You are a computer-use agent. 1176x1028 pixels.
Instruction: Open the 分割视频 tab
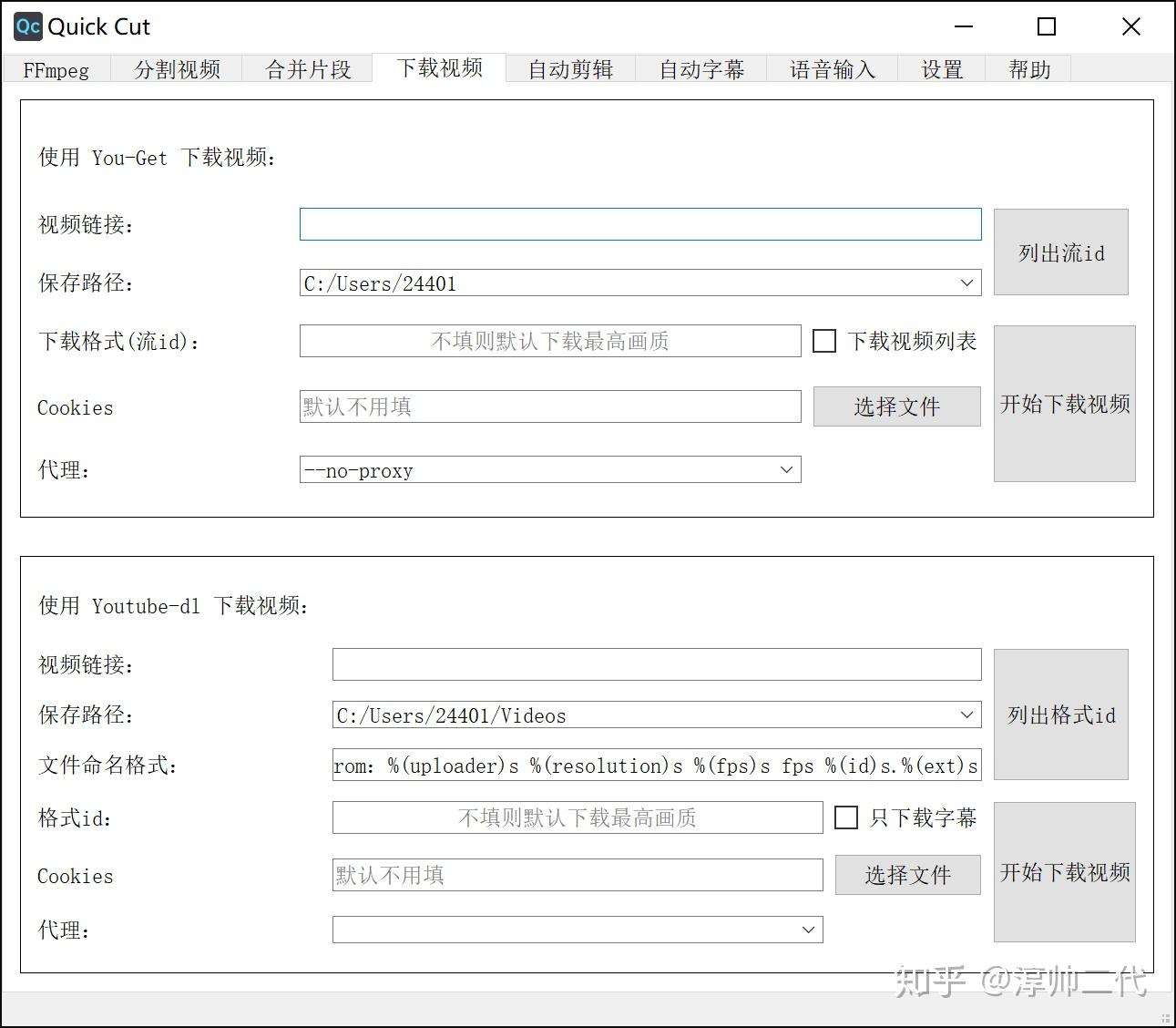pyautogui.click(x=177, y=69)
